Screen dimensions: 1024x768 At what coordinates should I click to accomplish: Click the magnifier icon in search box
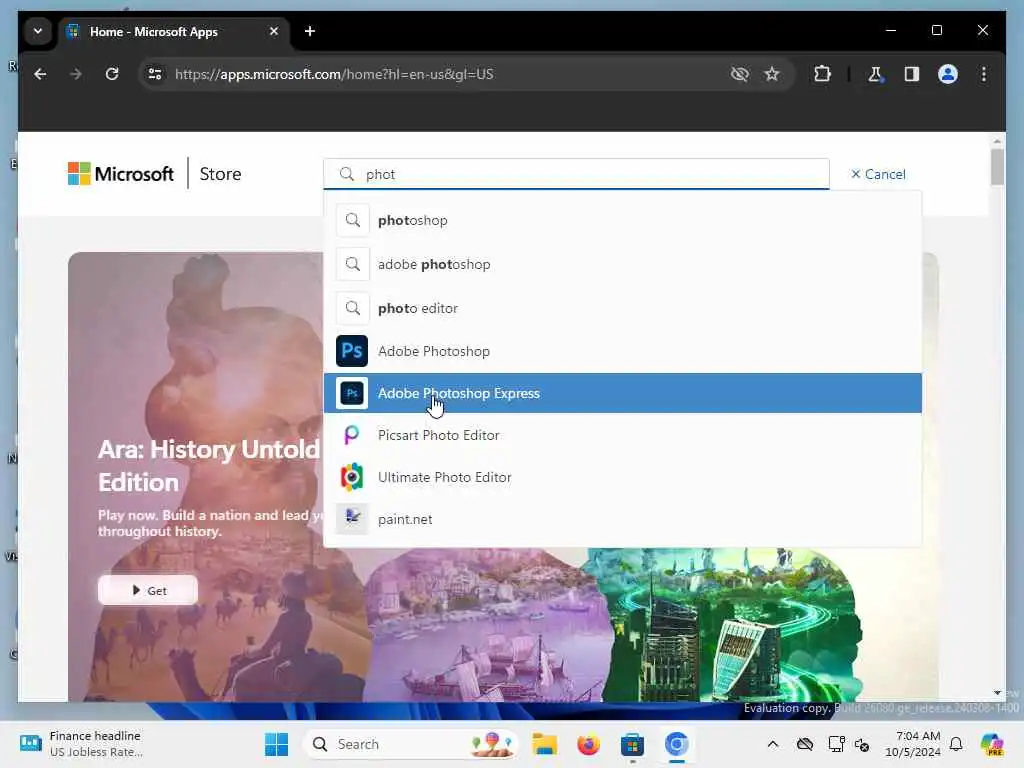click(x=347, y=174)
